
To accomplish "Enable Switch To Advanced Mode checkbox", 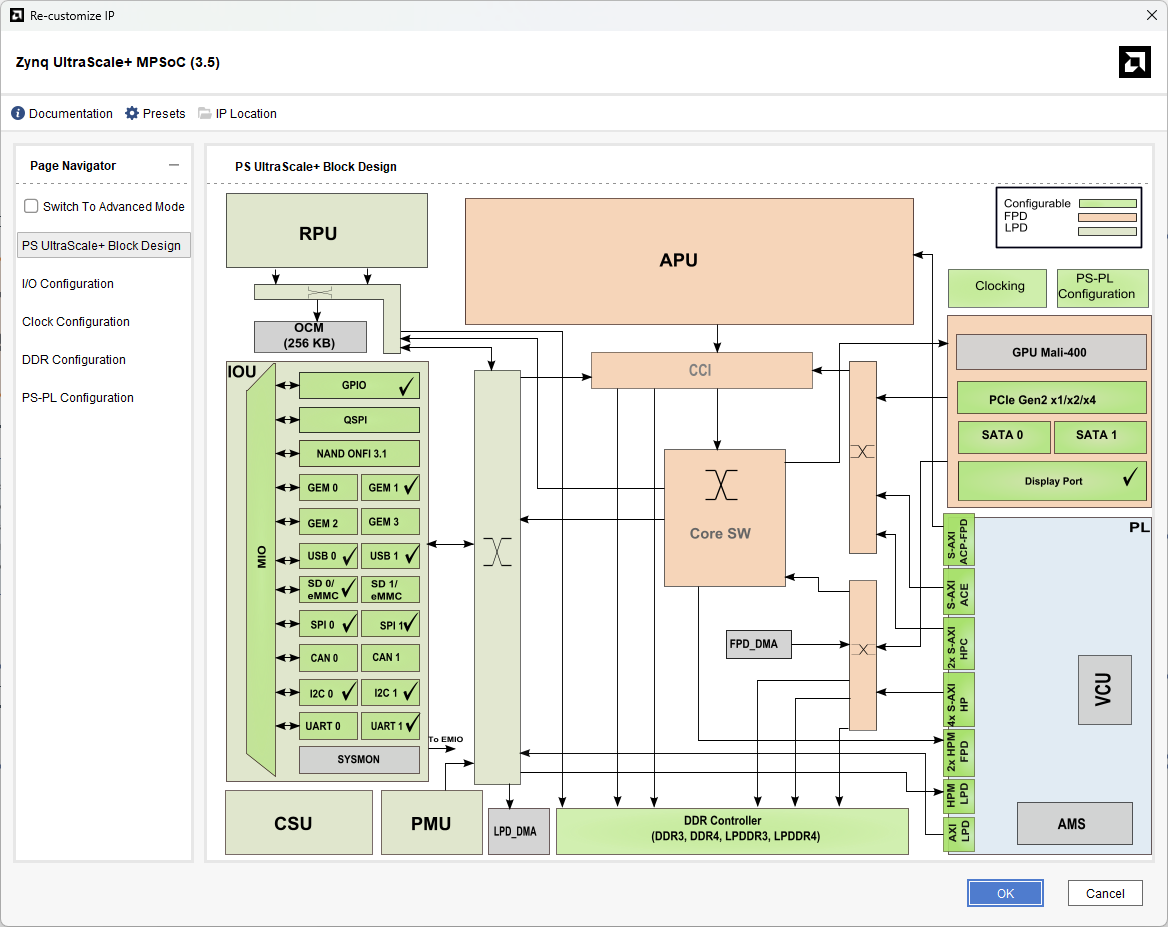I will 31,206.
